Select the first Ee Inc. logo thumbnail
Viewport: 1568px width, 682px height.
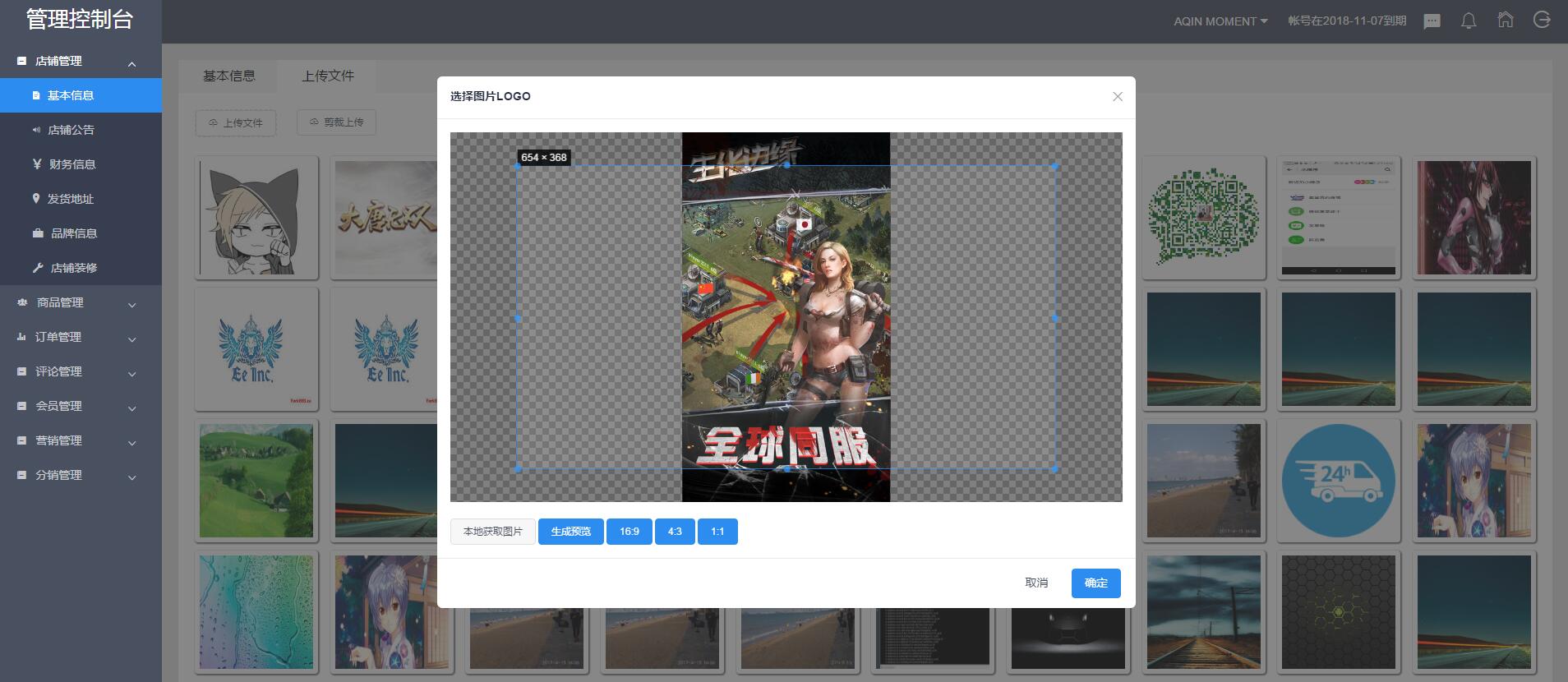coord(256,349)
